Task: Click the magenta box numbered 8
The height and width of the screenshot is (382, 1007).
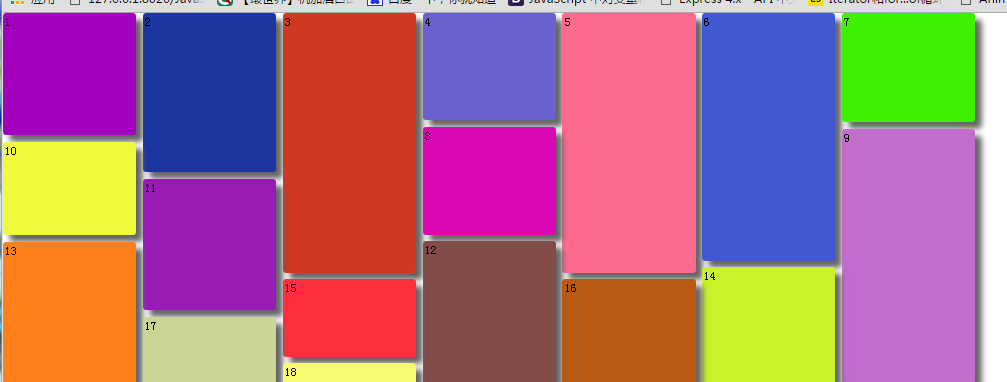Action: coord(489,181)
